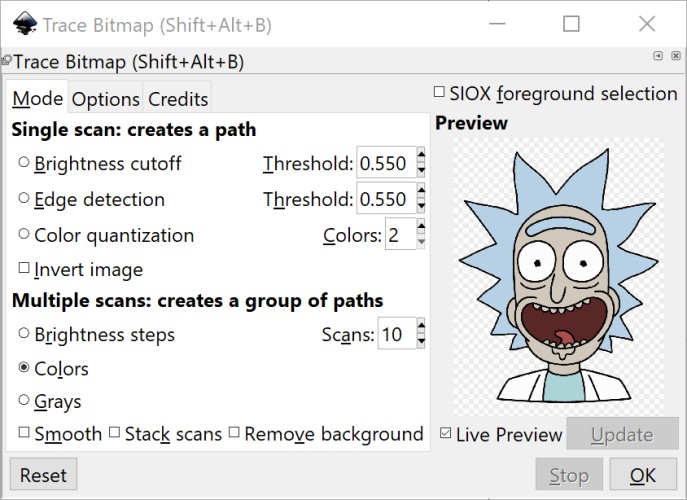This screenshot has height=500, width=687.
Task: Click the Colors number input field
Action: (x=400, y=234)
